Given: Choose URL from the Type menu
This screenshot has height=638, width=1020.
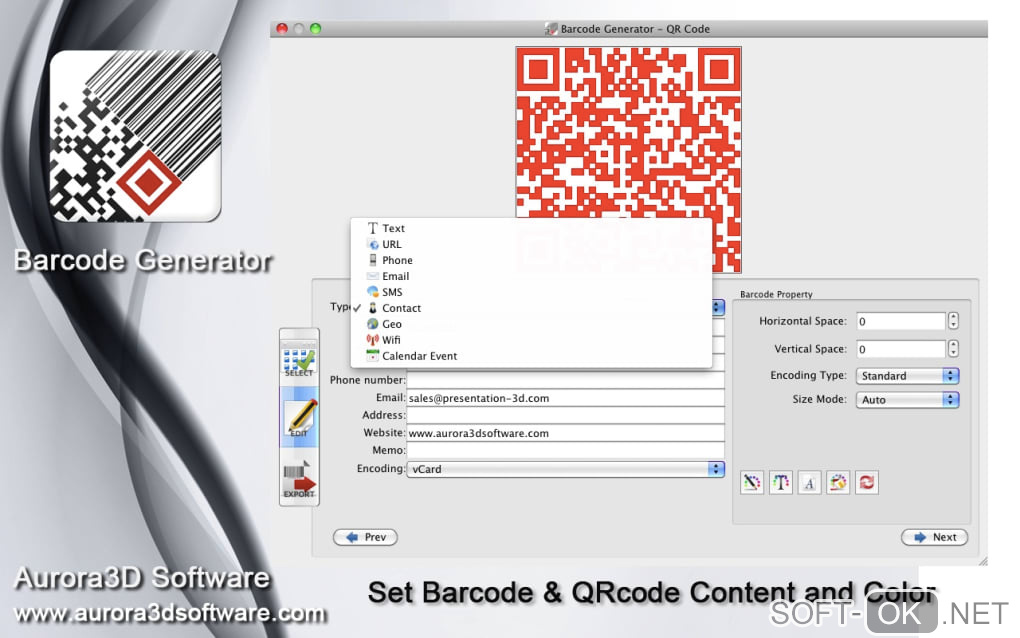Looking at the screenshot, I should (531, 245).
